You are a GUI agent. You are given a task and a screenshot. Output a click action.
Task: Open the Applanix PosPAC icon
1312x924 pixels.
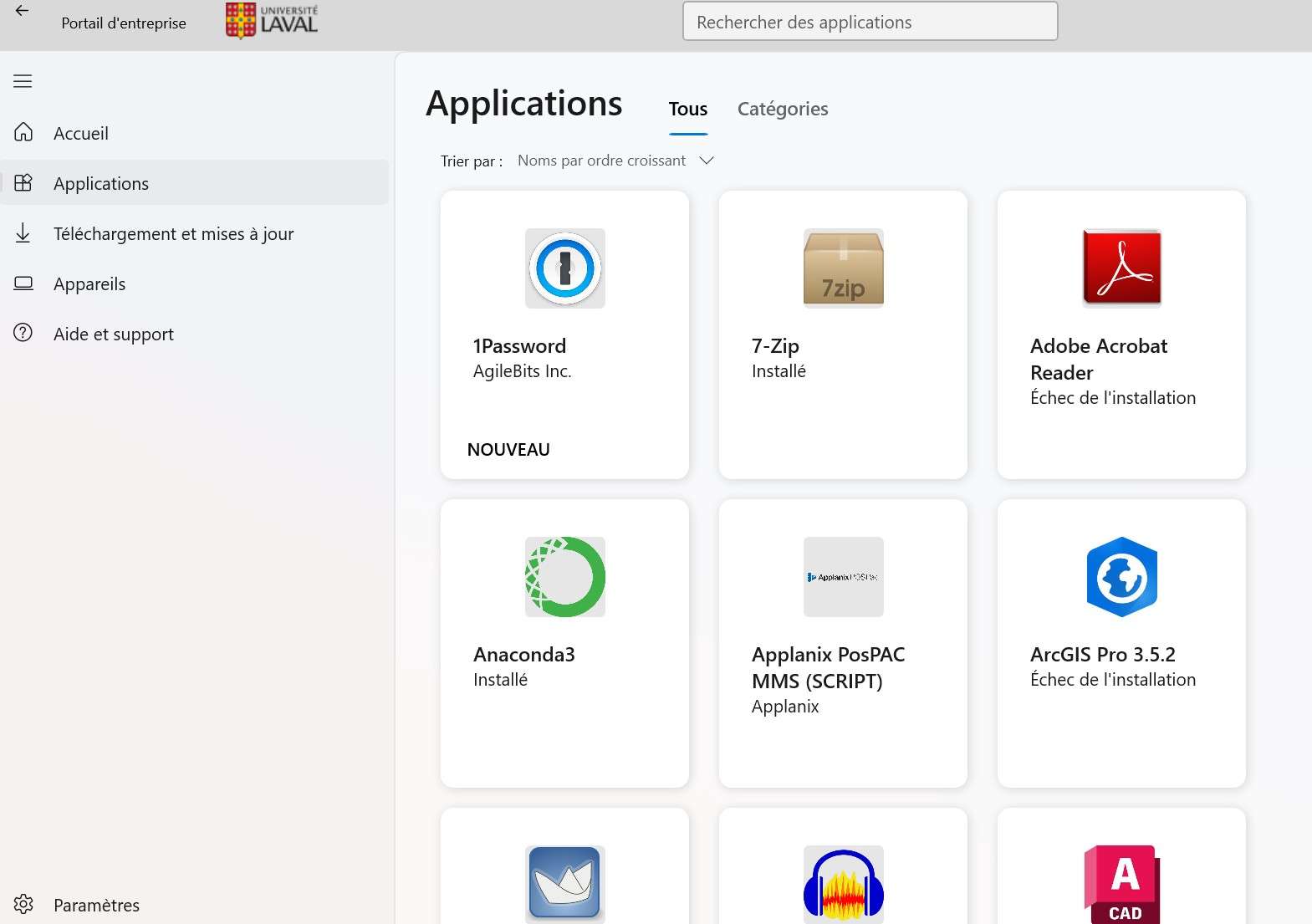click(843, 577)
